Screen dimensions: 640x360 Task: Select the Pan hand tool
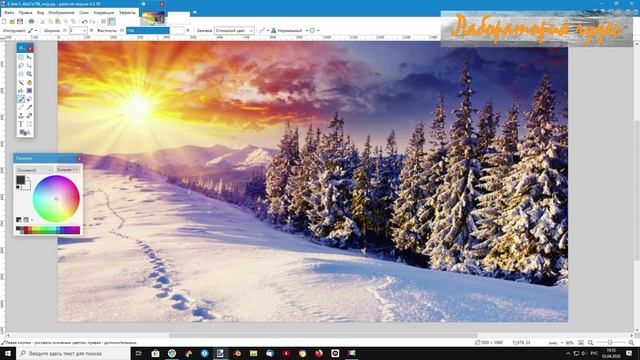click(29, 82)
